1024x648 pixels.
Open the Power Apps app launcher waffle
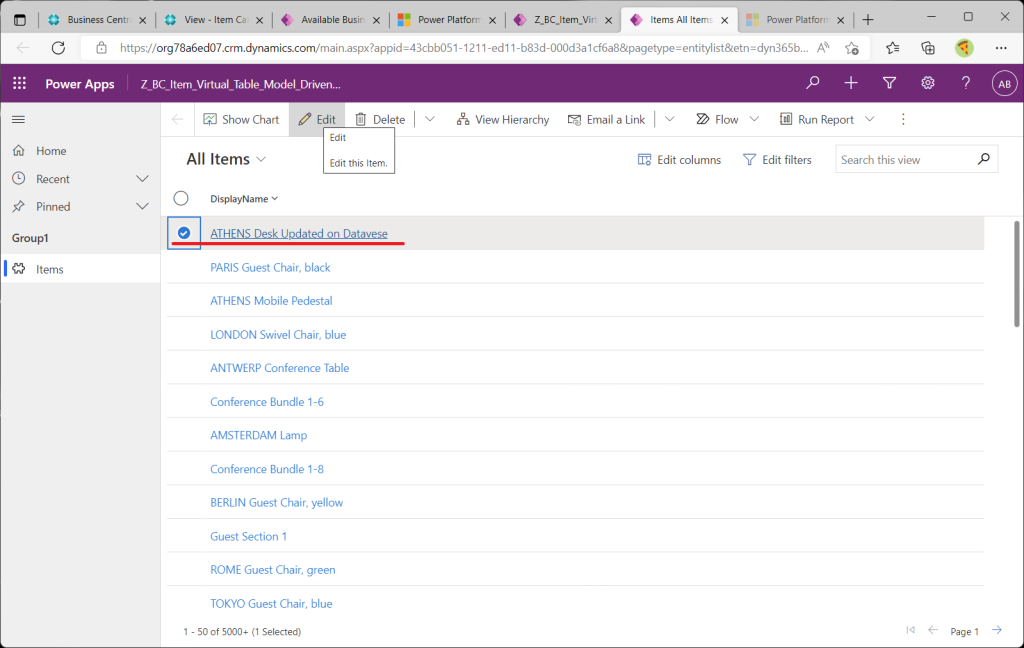click(20, 84)
